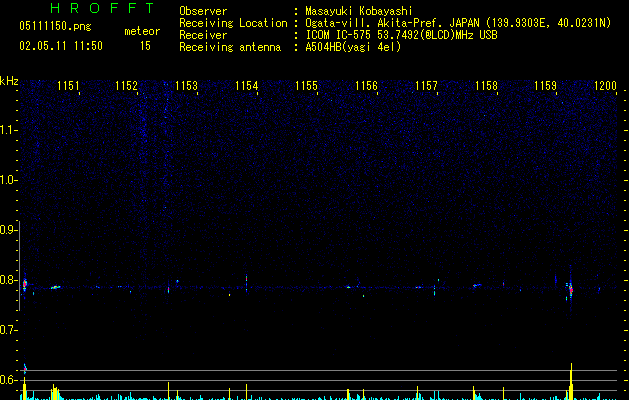Click the 1.0 kHz axis label
The width and height of the screenshot is (629, 400).
9,180
